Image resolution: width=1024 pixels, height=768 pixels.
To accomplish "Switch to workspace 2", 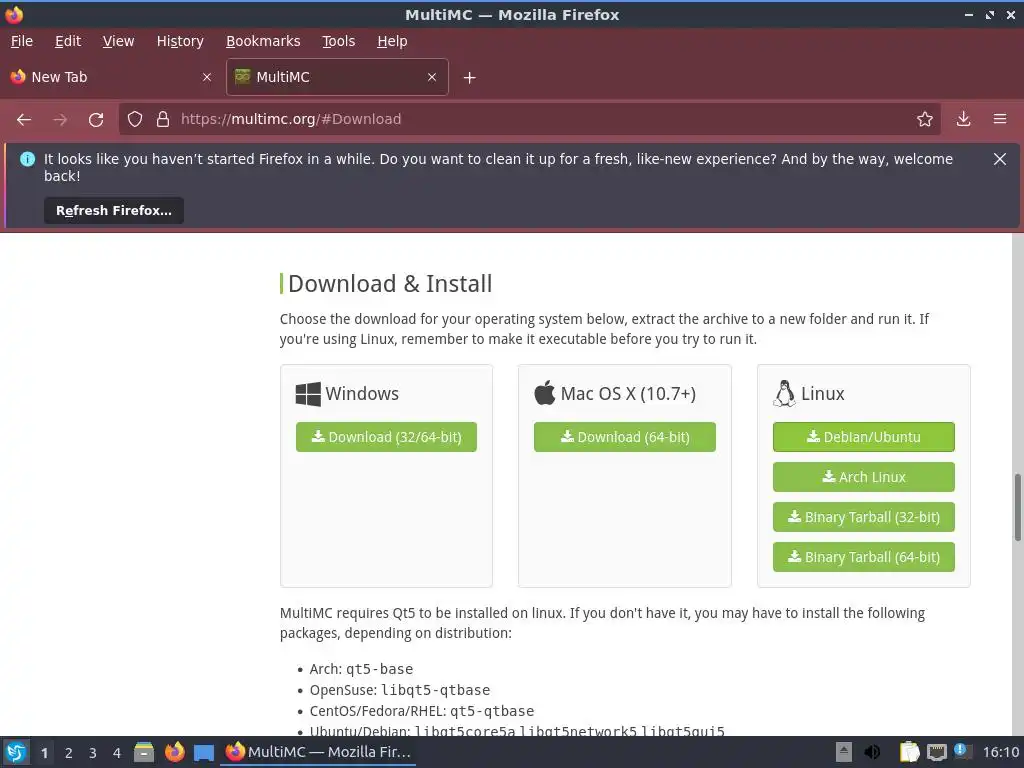I will pos(69,753).
